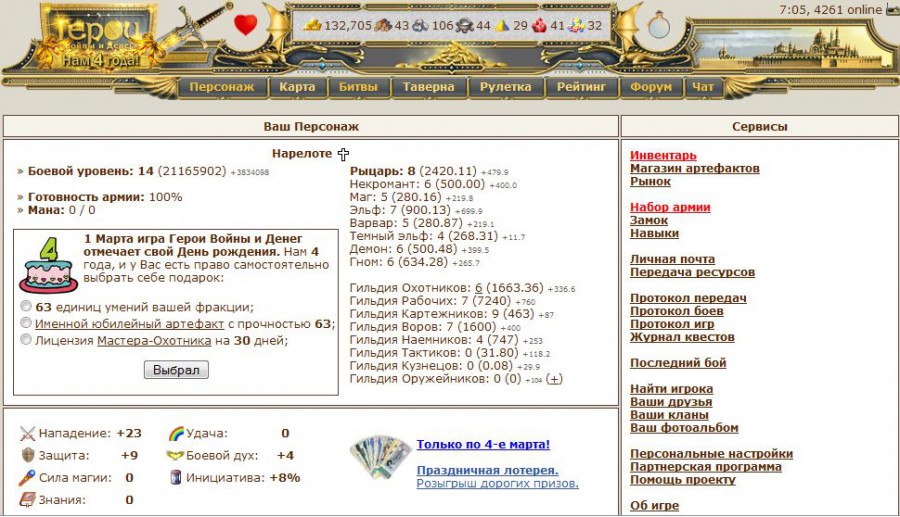Image resolution: width=900 pixels, height=517 pixels.
Task: Click the birthday cake image
Action: pyautogui.click(x=48, y=265)
